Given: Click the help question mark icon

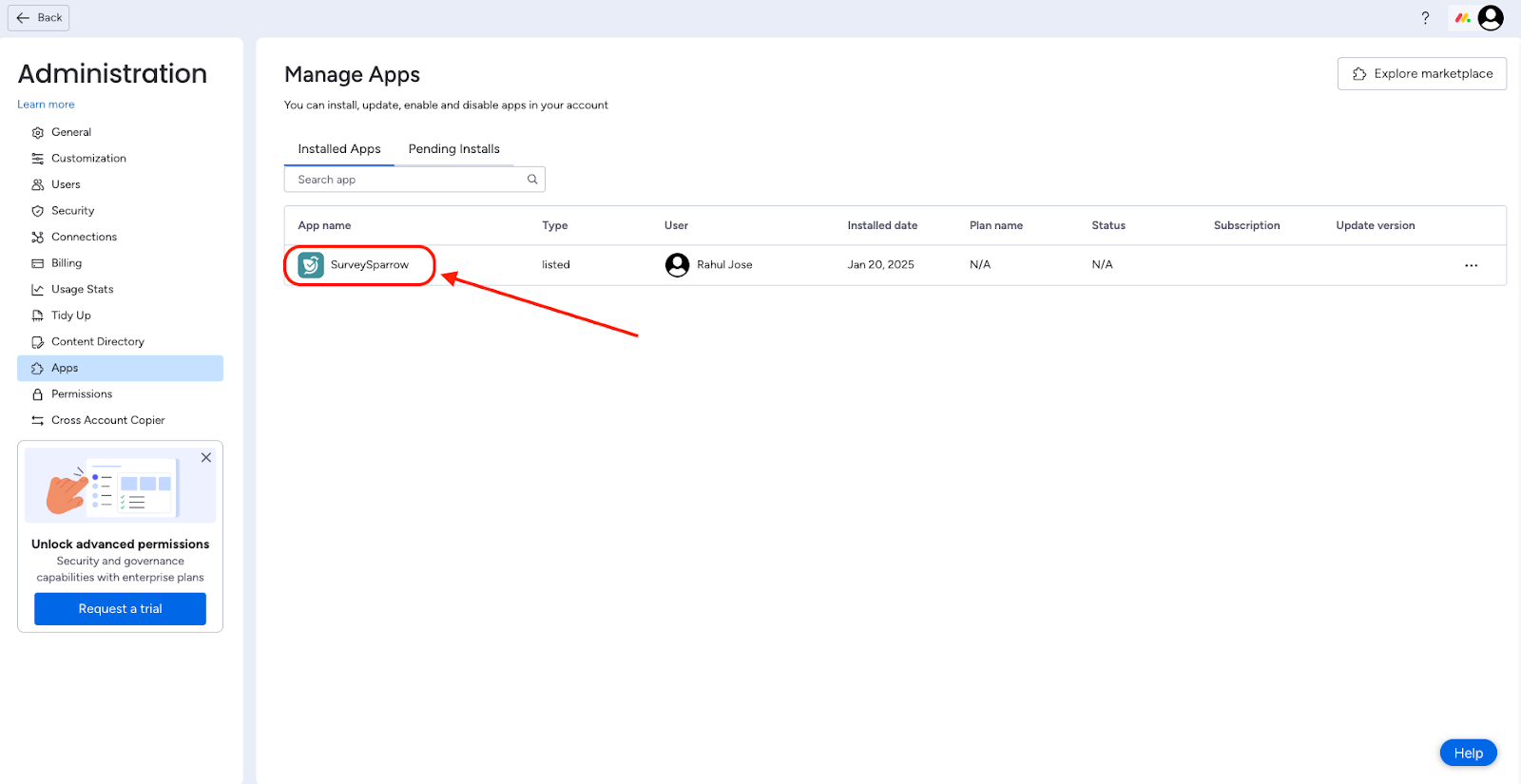Looking at the screenshot, I should pos(1425,18).
